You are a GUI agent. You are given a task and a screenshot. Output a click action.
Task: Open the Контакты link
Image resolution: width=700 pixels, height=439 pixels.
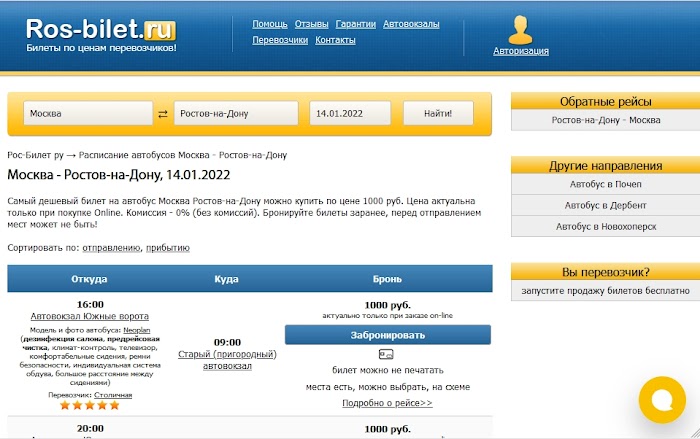coord(335,40)
